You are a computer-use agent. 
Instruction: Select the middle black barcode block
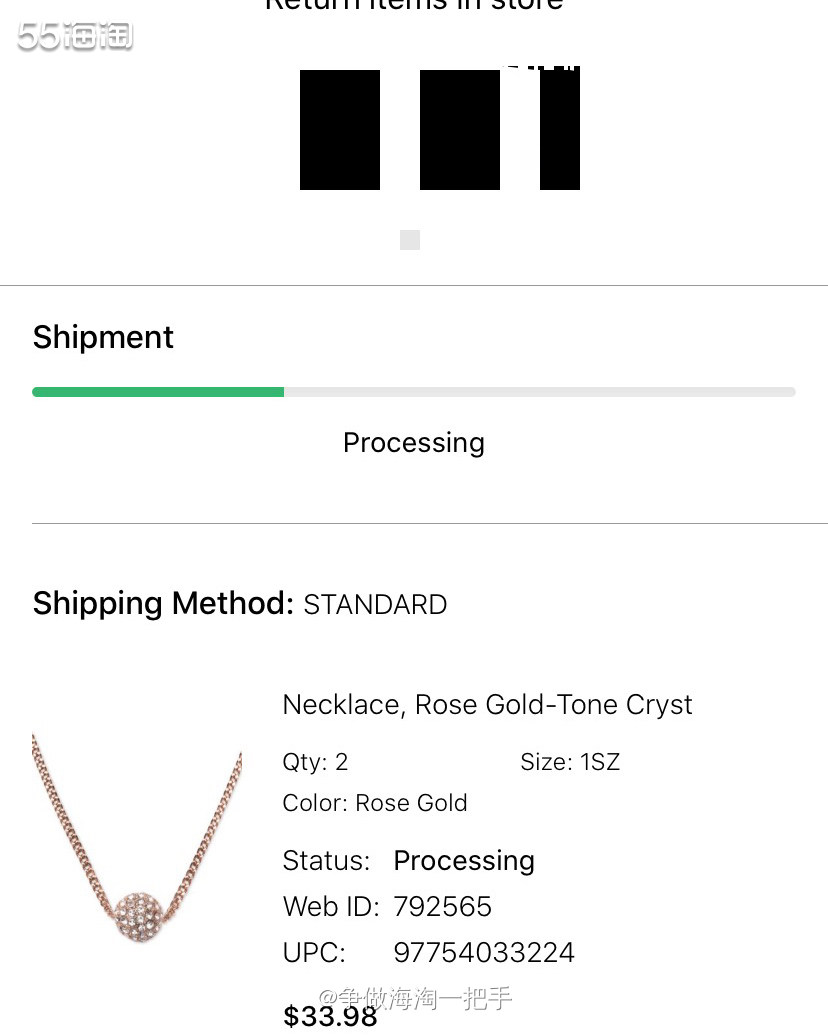click(x=460, y=130)
